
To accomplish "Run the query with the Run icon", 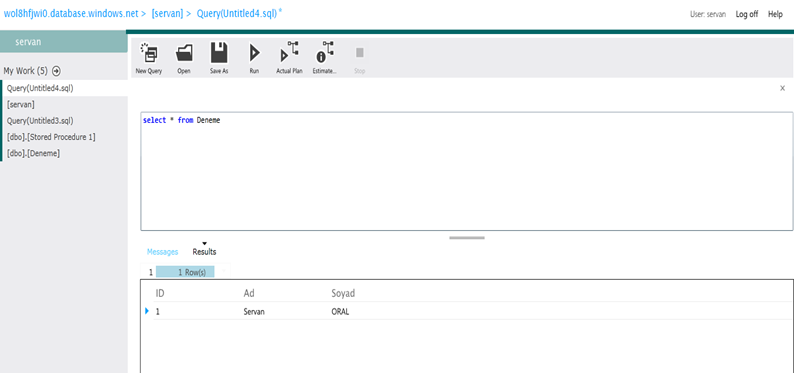I will (254, 52).
